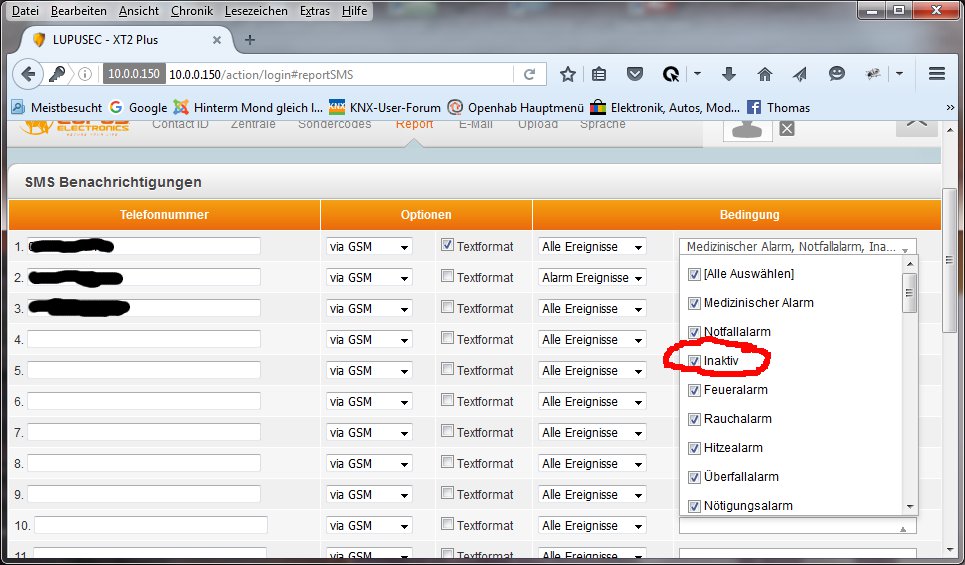
Task: Open the Pocket icon in toolbar
Action: [634, 74]
